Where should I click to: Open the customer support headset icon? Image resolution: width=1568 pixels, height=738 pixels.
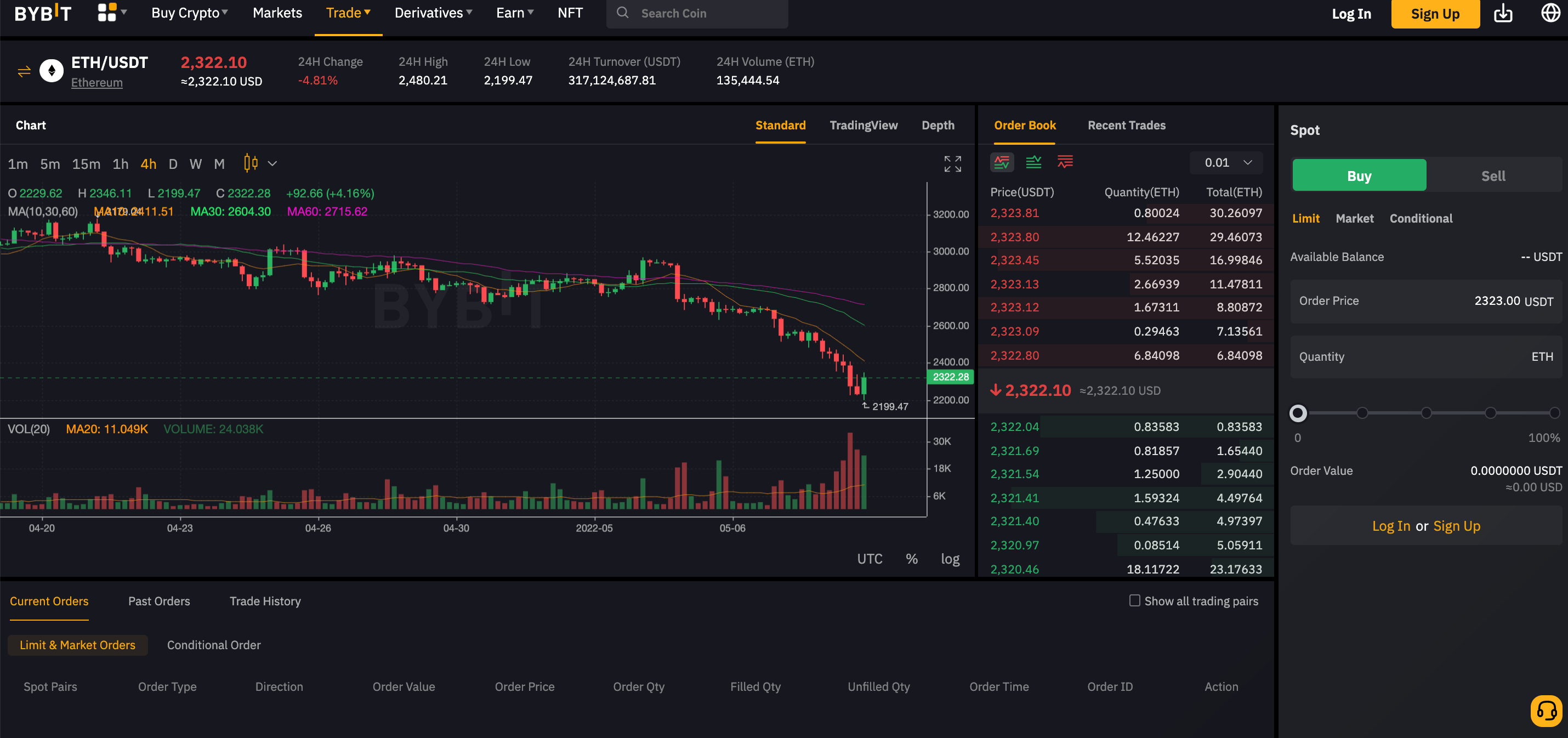(x=1546, y=711)
